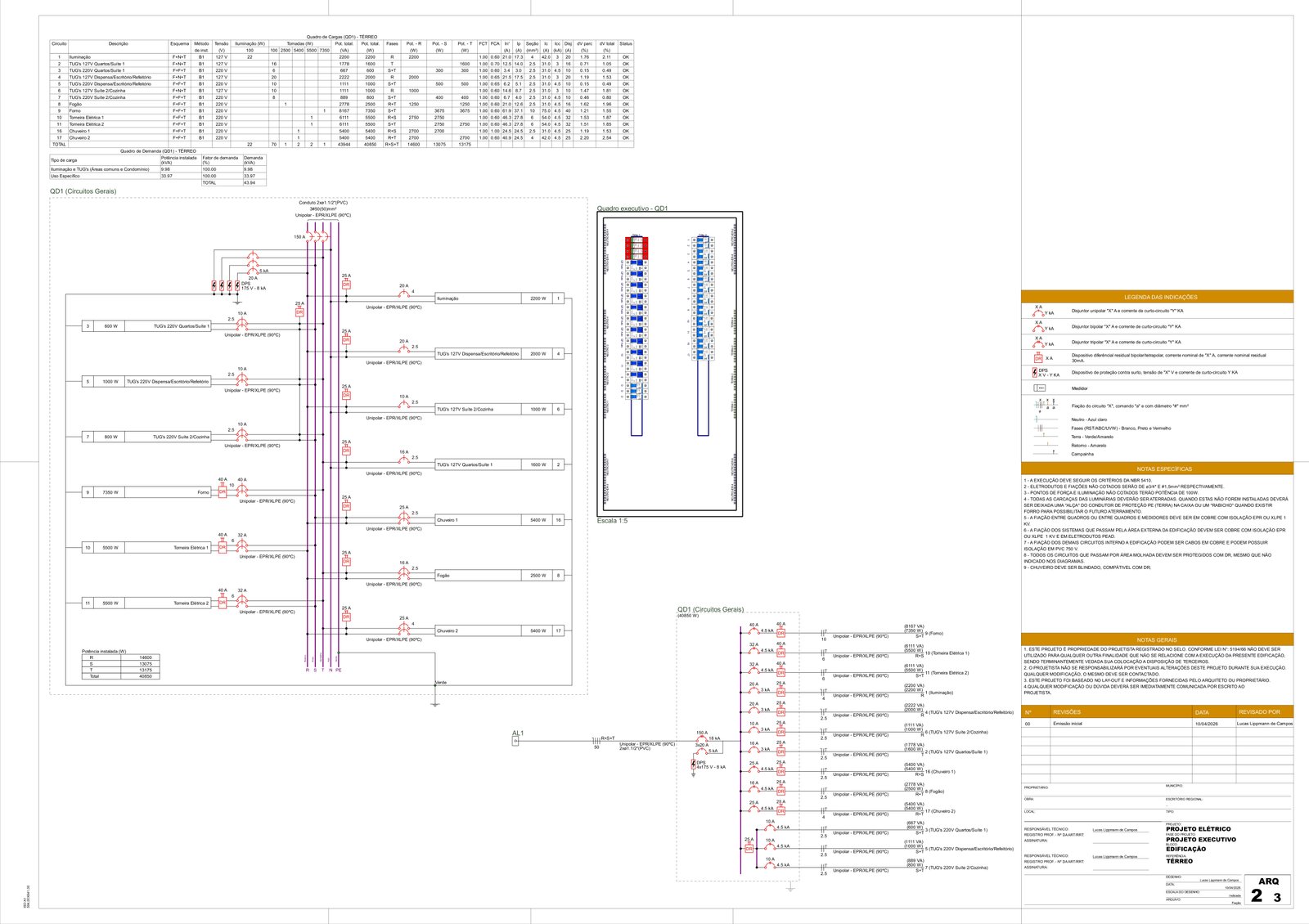Click the 'Quadro executivo - QD1' title

coord(632,209)
